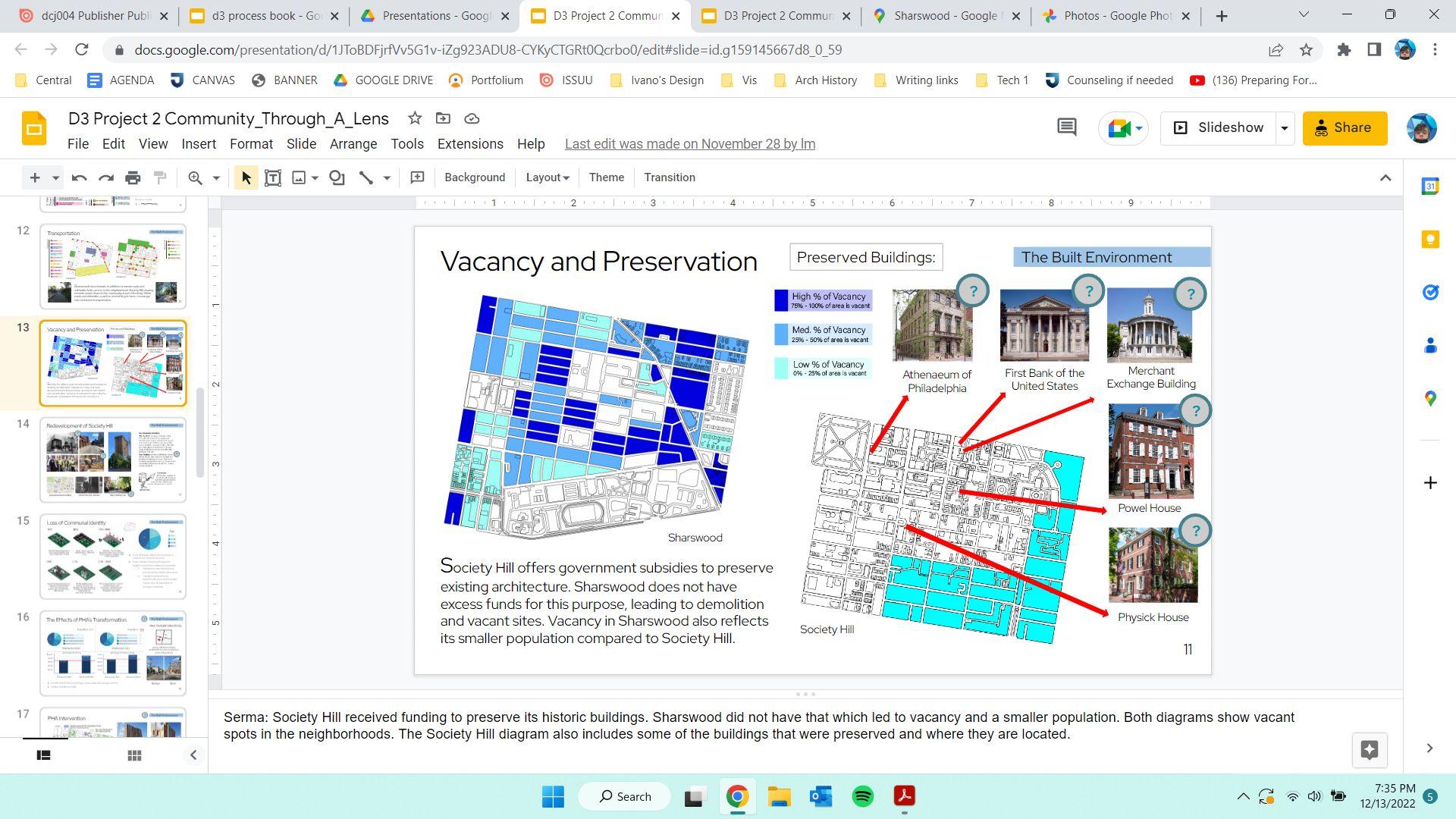The width and height of the screenshot is (1456, 819).
Task: Open the Arrange menu
Action: pyautogui.click(x=353, y=144)
